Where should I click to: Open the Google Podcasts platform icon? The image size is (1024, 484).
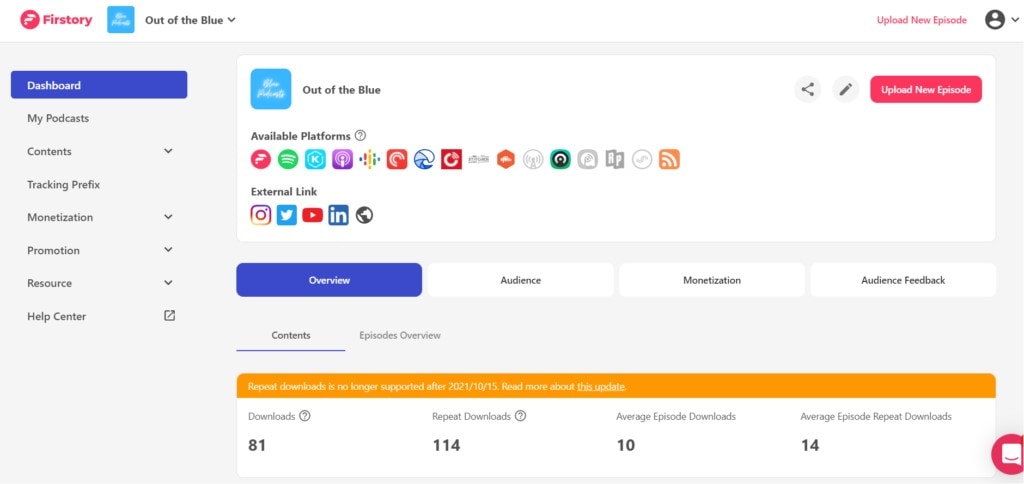(370, 159)
